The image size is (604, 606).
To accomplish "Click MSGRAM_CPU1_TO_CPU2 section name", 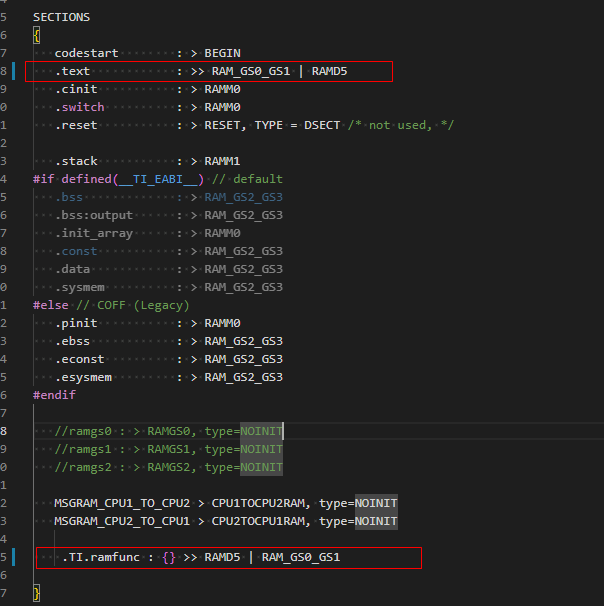I will tap(122, 503).
